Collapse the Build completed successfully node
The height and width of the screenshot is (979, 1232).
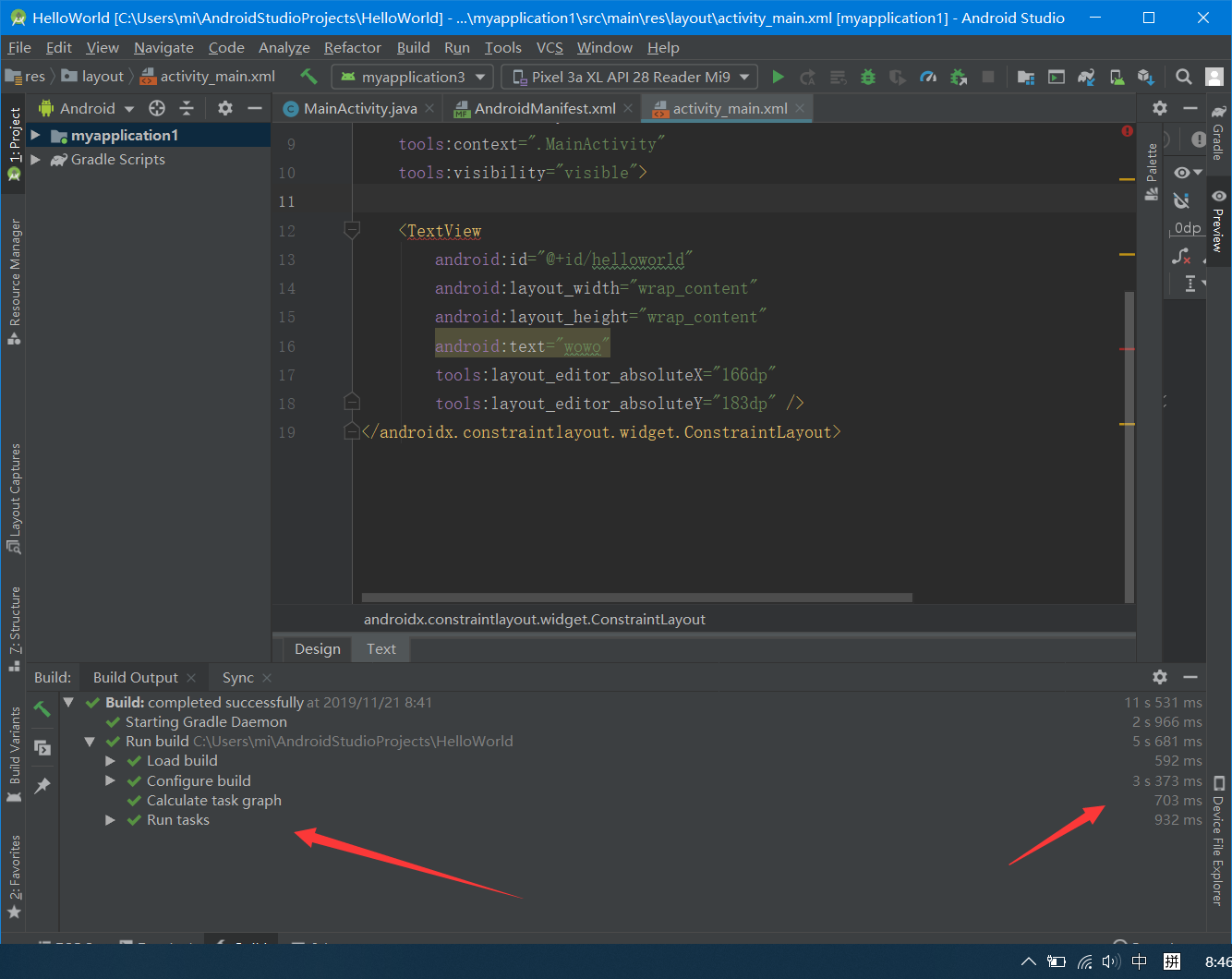point(68,702)
